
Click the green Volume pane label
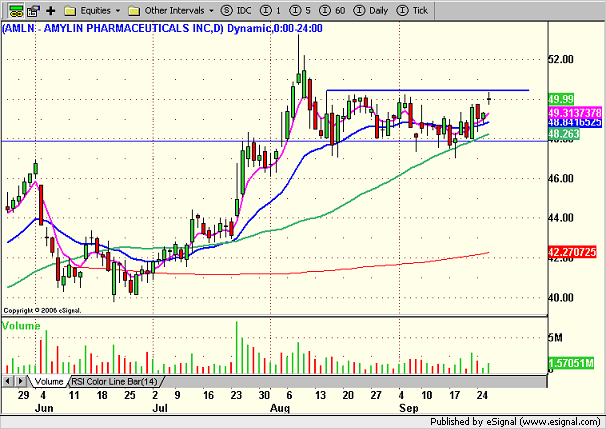tap(21, 326)
